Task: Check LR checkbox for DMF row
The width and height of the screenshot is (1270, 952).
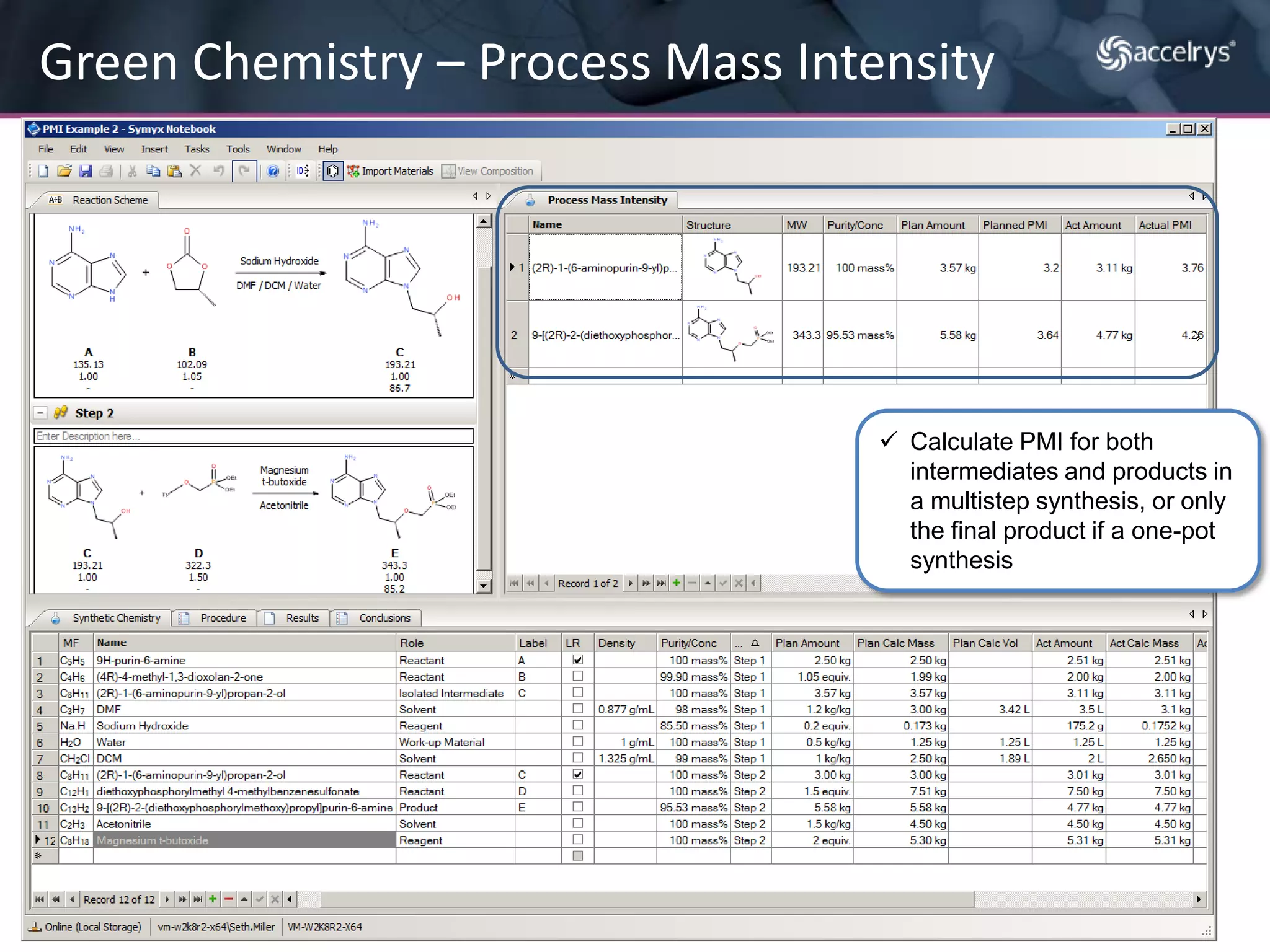Action: pos(577,709)
